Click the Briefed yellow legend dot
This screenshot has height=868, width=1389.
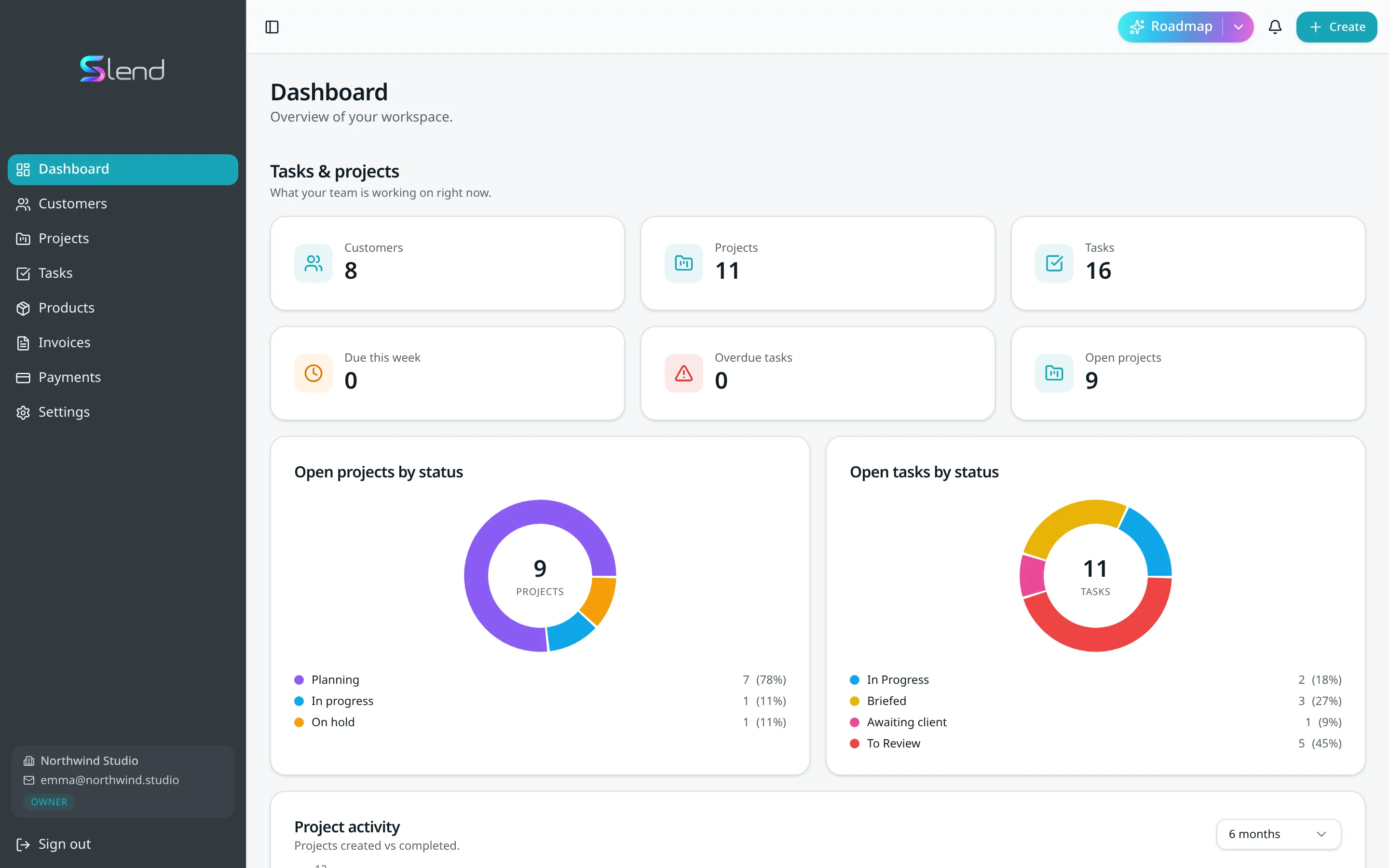coord(854,702)
